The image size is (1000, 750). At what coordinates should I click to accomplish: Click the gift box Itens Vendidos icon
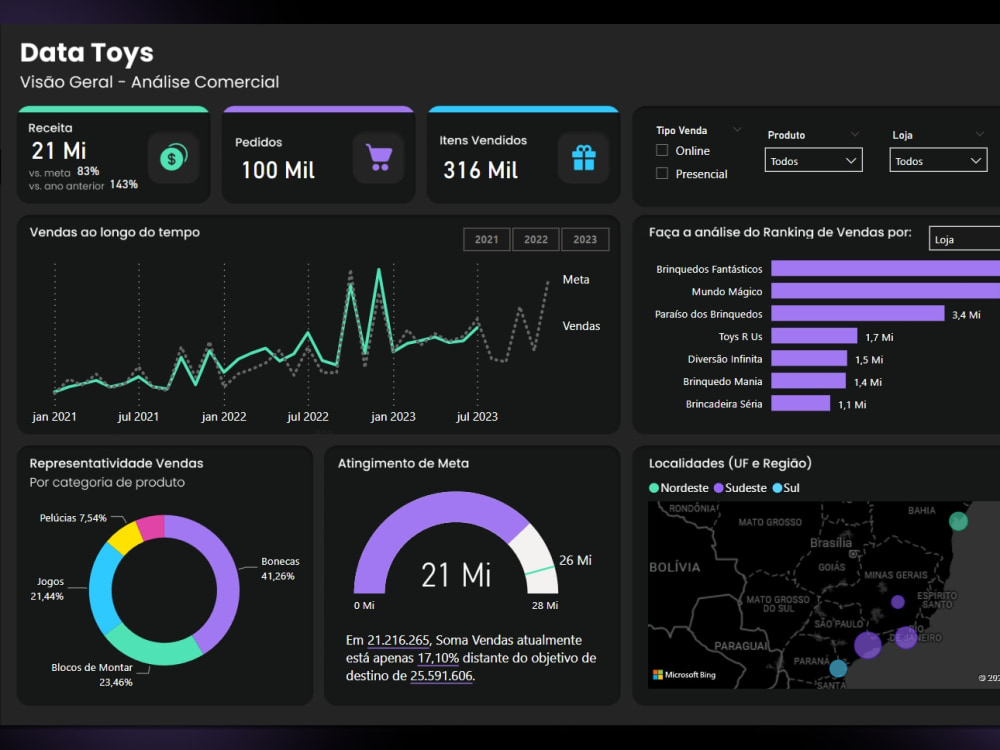(x=584, y=158)
